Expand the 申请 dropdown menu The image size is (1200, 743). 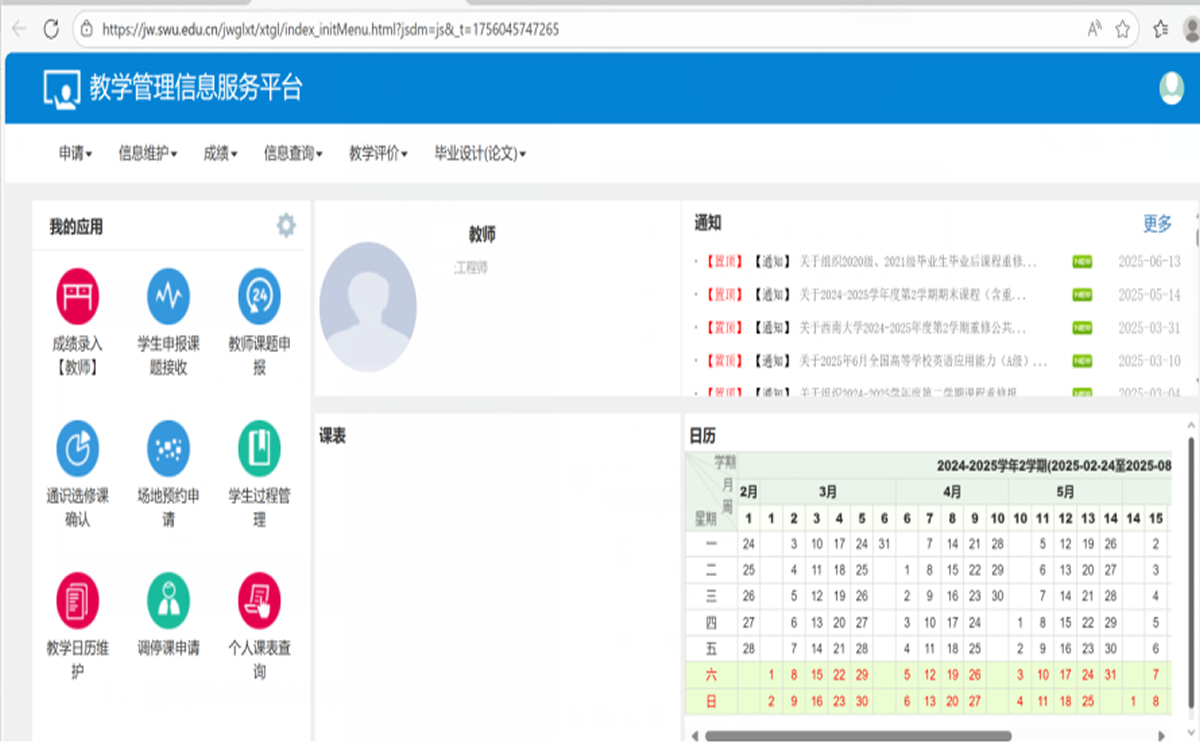coord(71,153)
